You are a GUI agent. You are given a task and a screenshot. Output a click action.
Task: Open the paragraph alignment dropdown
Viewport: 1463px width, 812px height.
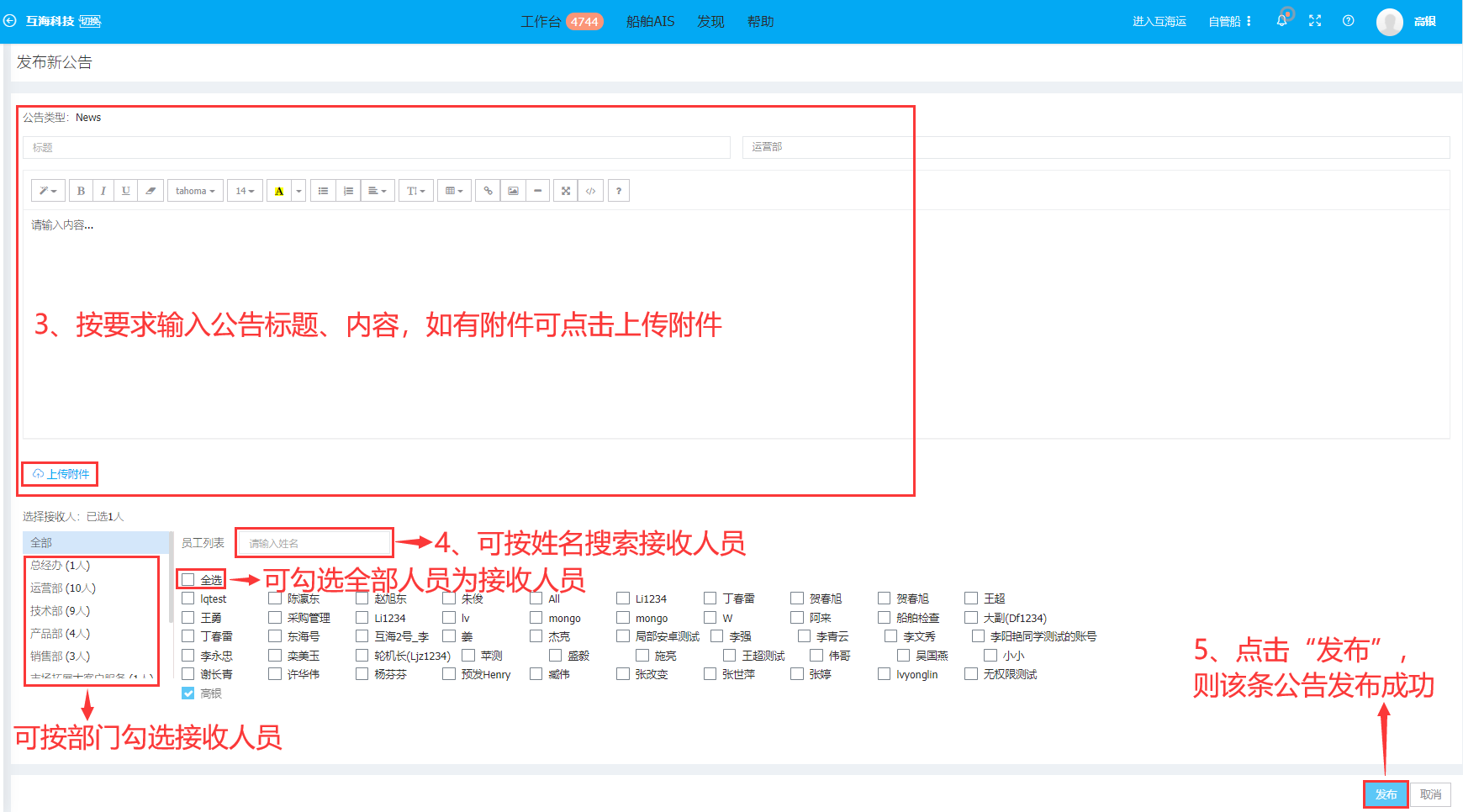tap(378, 191)
